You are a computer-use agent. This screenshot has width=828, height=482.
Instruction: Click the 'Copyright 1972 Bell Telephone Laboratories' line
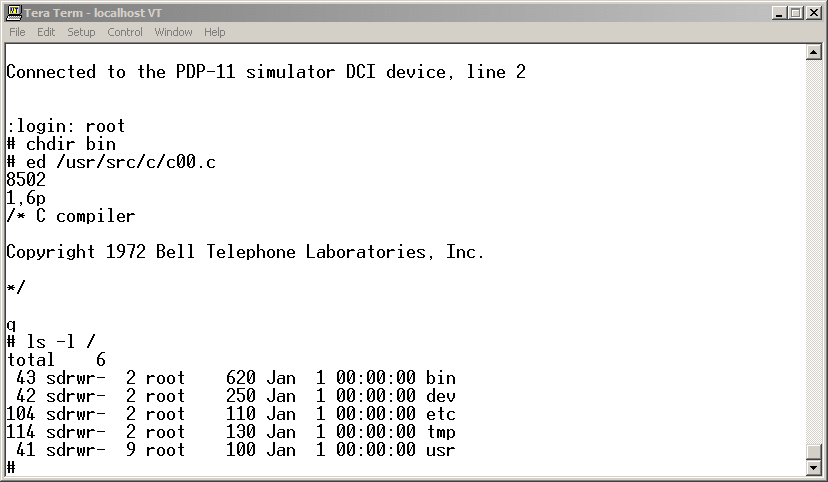246,252
